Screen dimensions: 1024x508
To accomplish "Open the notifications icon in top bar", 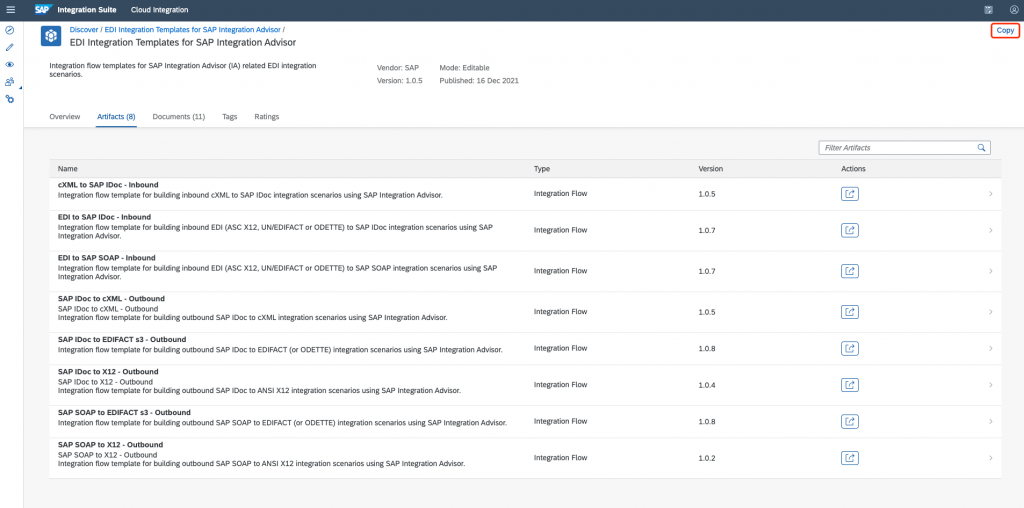I will 989,10.
